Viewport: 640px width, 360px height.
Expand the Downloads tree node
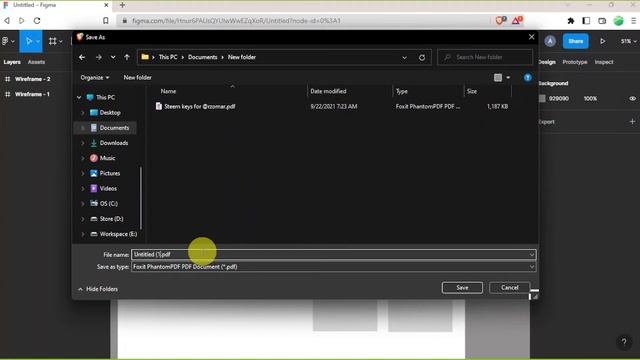[83, 143]
